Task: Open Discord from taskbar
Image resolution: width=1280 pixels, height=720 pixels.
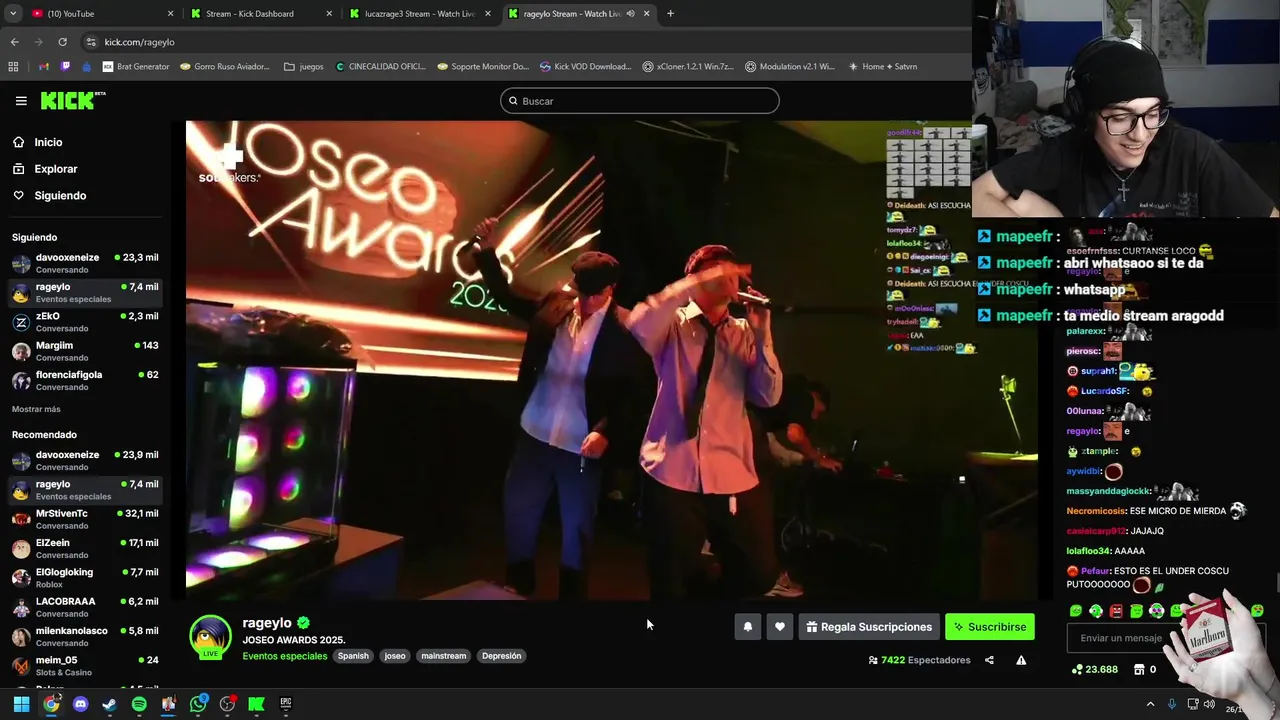Action: point(80,704)
